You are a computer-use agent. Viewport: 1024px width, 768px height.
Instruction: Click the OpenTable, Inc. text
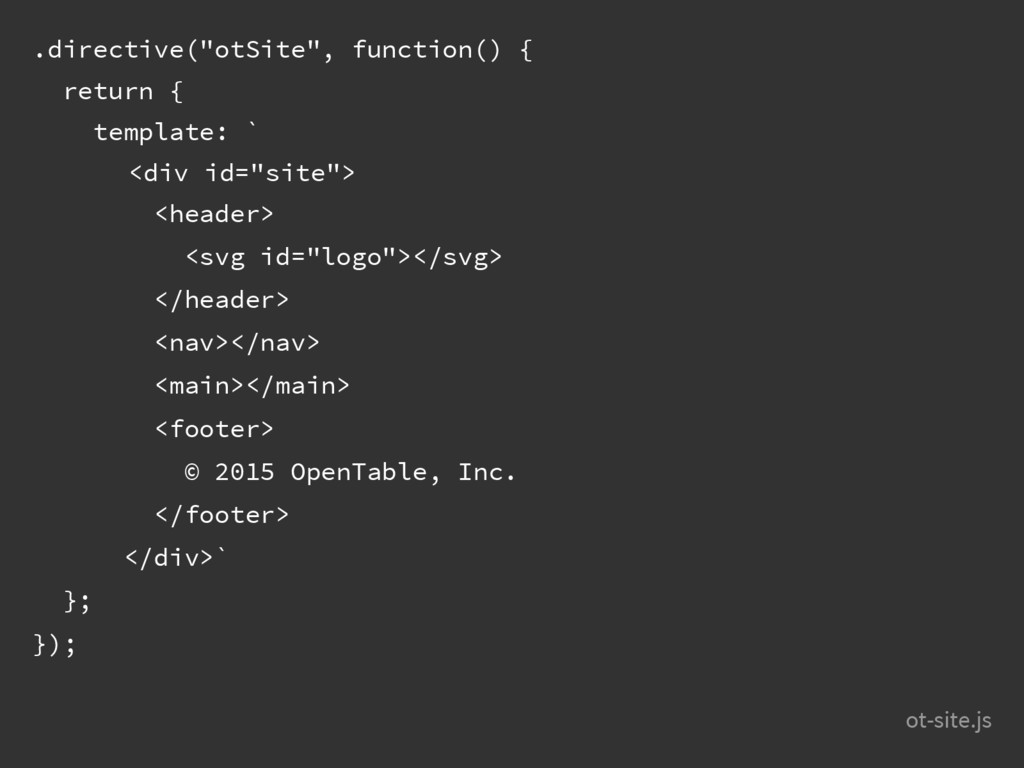403,472
